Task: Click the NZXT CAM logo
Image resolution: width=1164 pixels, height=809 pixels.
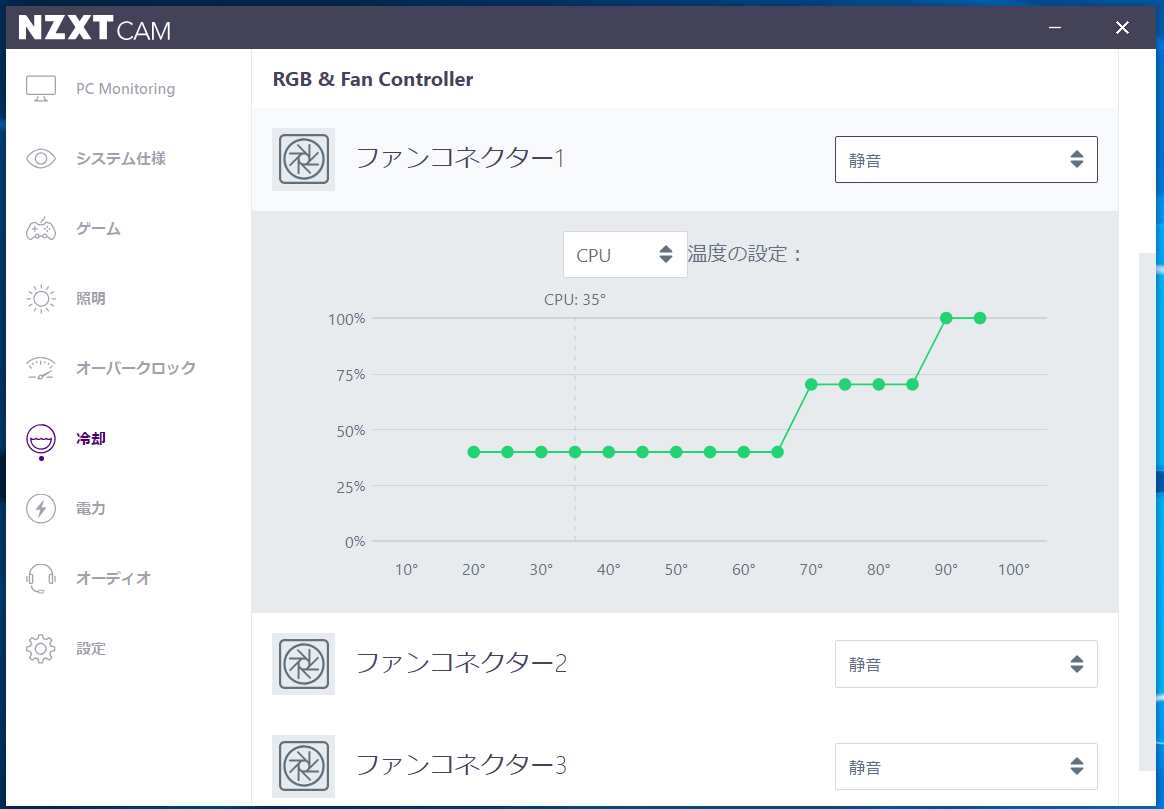Action: click(94, 28)
